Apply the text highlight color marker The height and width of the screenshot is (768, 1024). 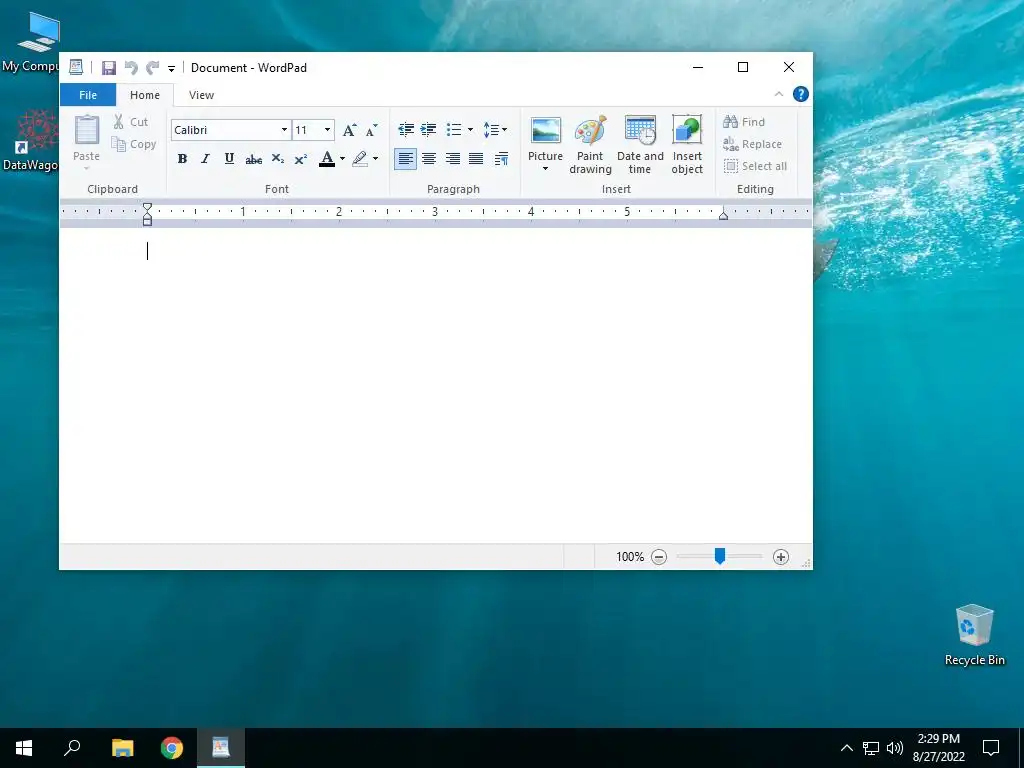coord(360,159)
